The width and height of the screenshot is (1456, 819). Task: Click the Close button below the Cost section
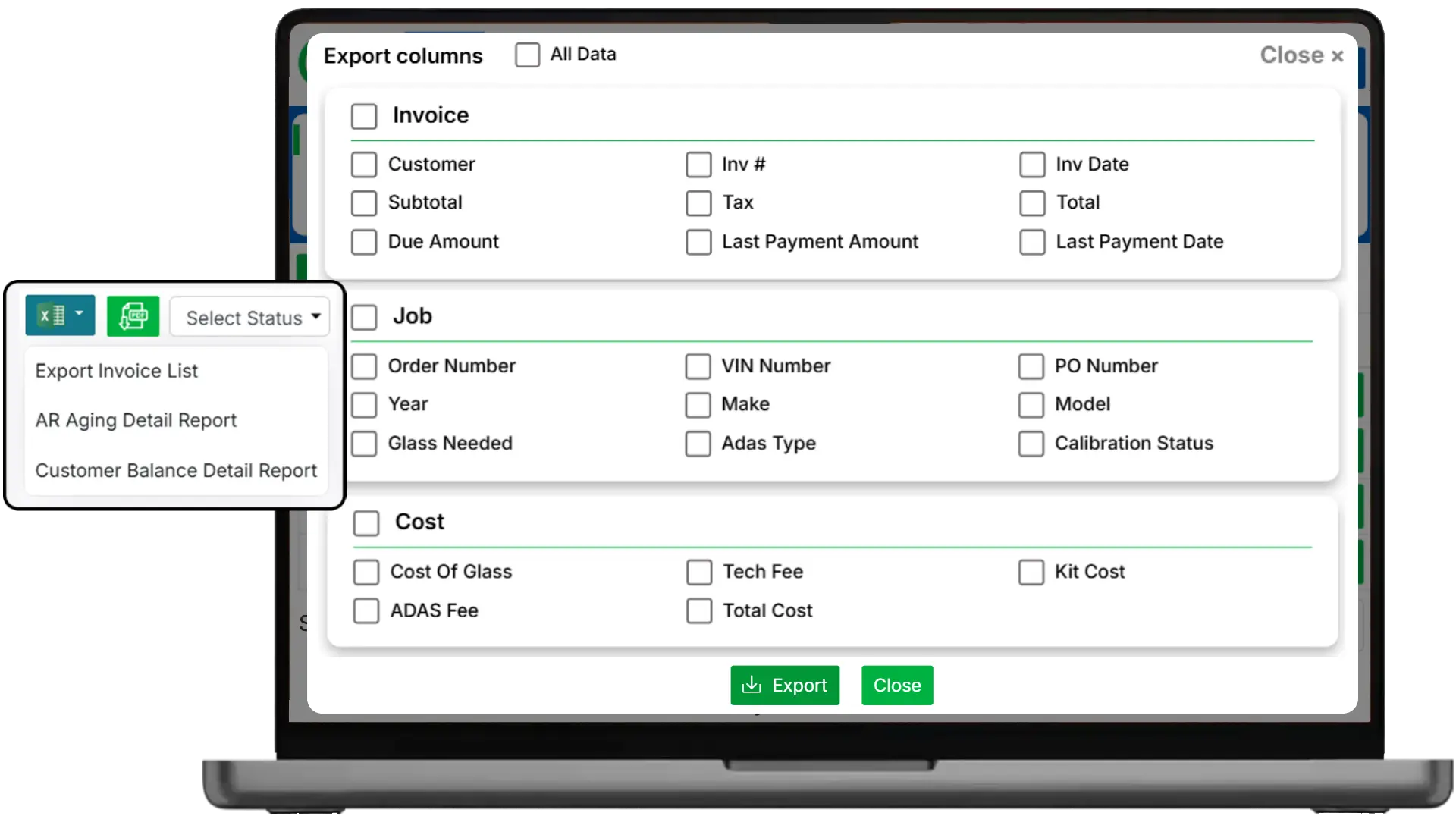coord(896,685)
